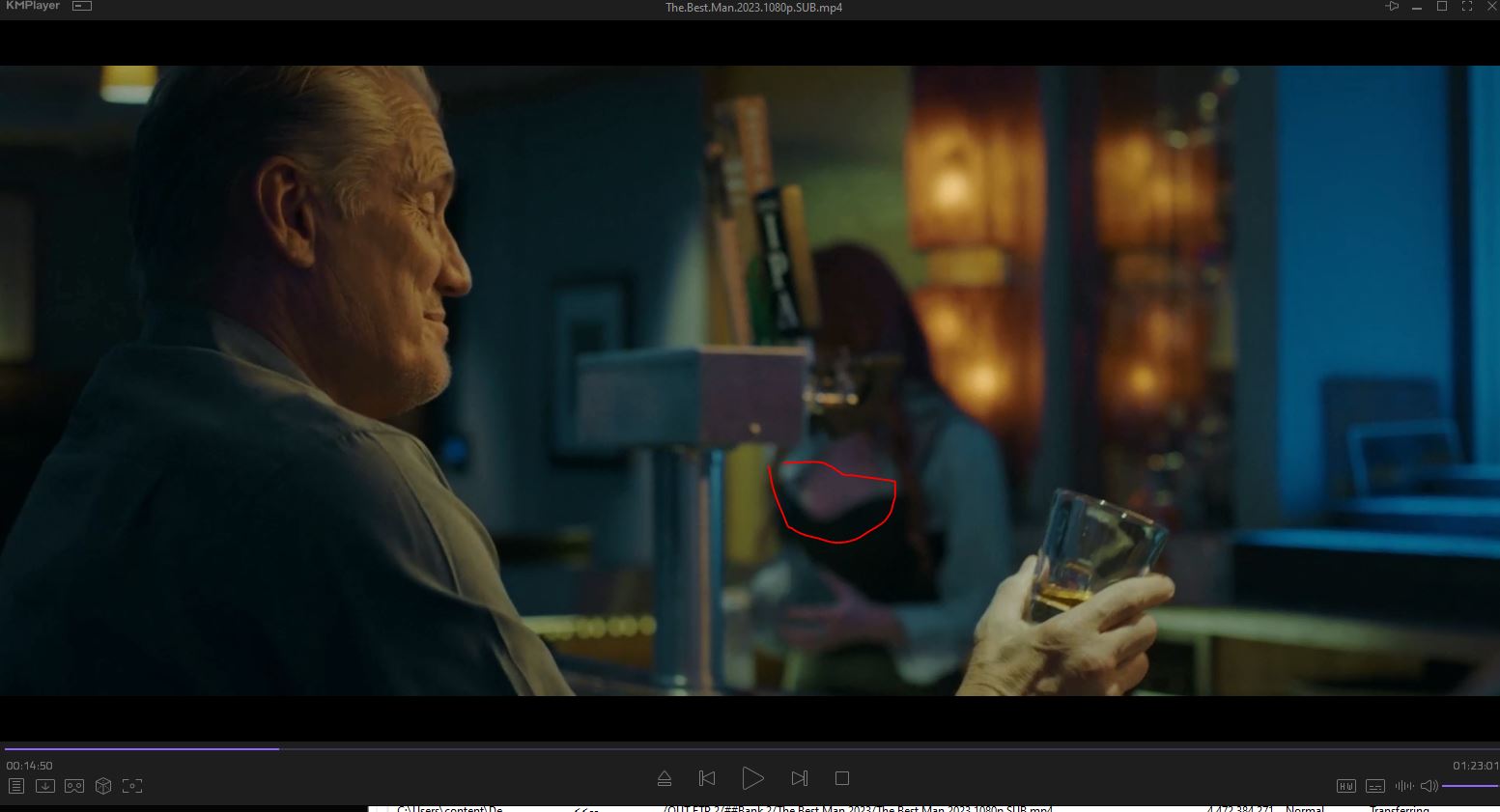Open the KMPlayer main menu logo
Image resolution: width=1500 pixels, height=812 pixels.
click(31, 7)
